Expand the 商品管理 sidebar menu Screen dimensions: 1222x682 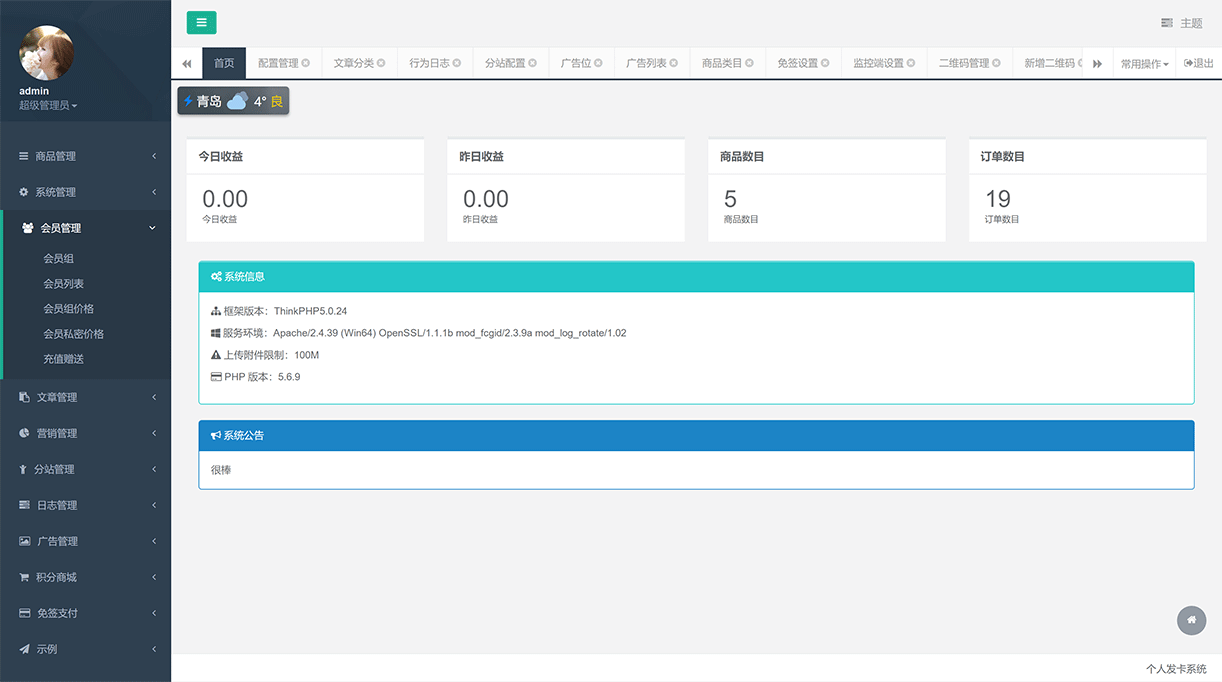85,156
